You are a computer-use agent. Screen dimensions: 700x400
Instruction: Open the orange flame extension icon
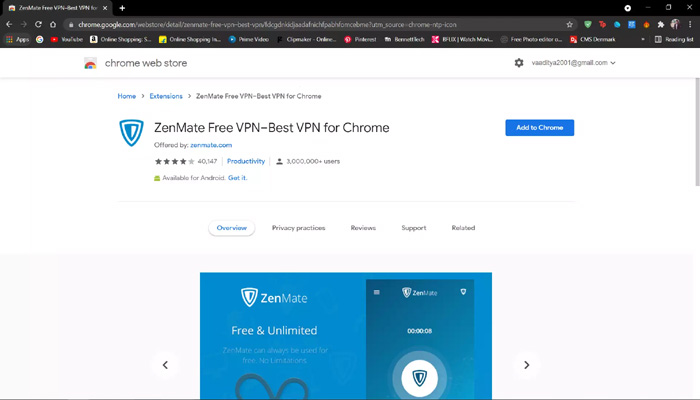(x=646, y=25)
